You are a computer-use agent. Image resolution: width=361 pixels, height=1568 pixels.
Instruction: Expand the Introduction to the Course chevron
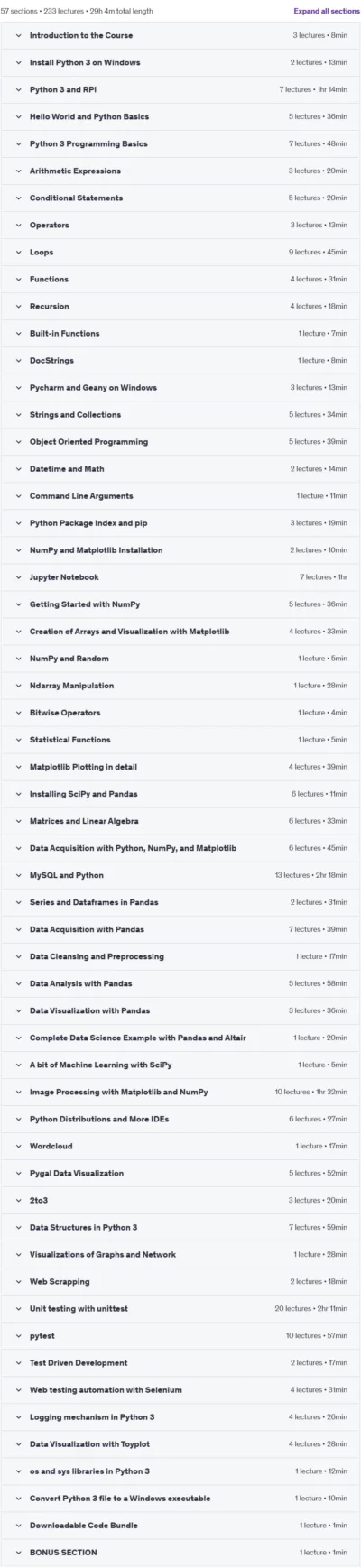[18, 35]
